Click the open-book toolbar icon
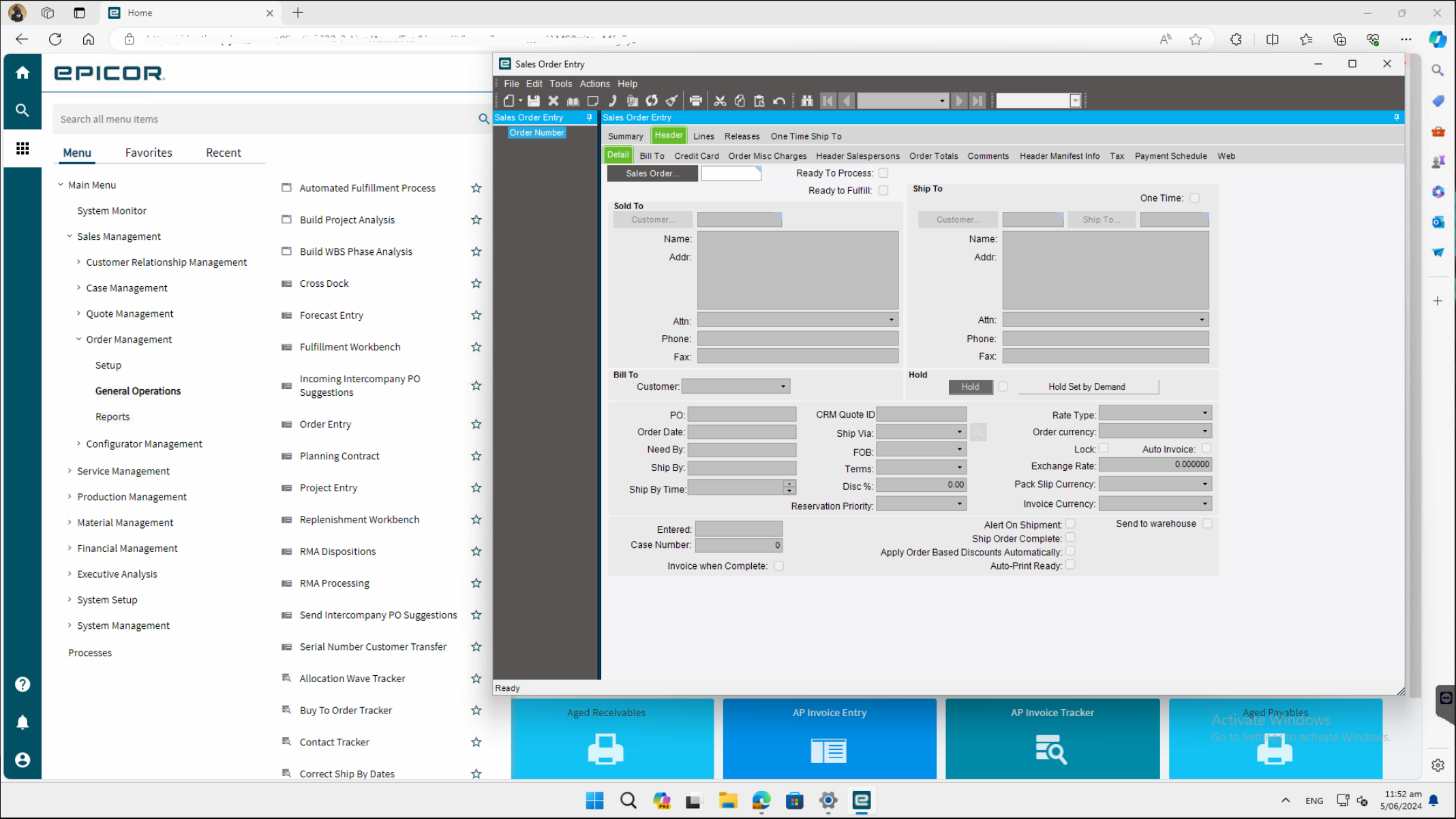The width and height of the screenshot is (1456, 819). [573, 101]
